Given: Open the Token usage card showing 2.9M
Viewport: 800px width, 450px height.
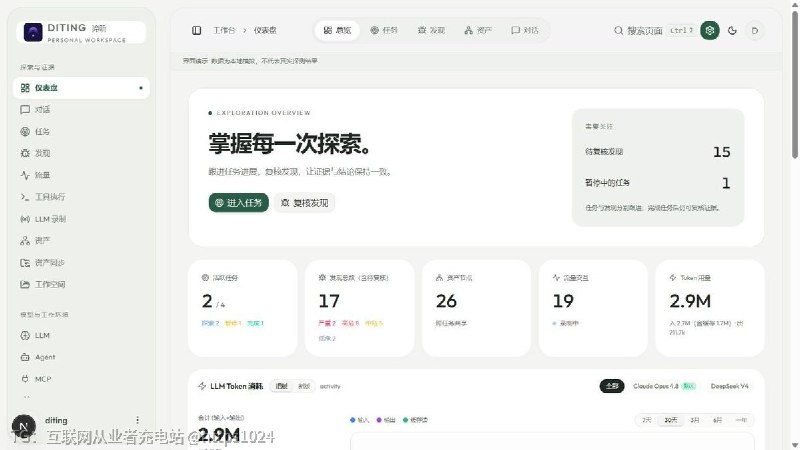Looking at the screenshot, I should [x=710, y=308].
